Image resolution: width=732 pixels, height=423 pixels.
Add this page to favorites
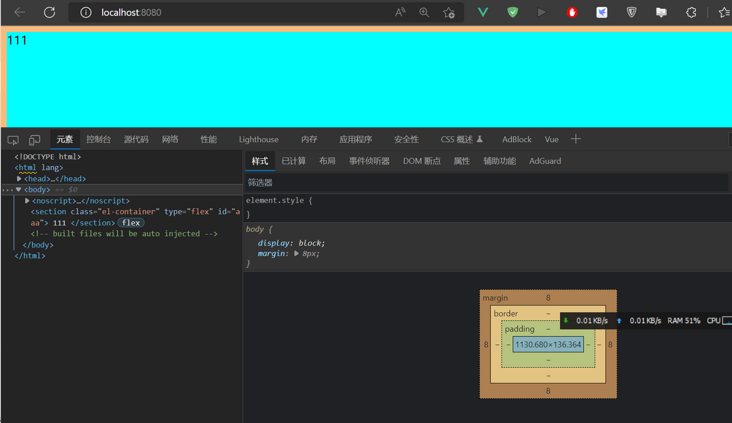click(x=449, y=13)
